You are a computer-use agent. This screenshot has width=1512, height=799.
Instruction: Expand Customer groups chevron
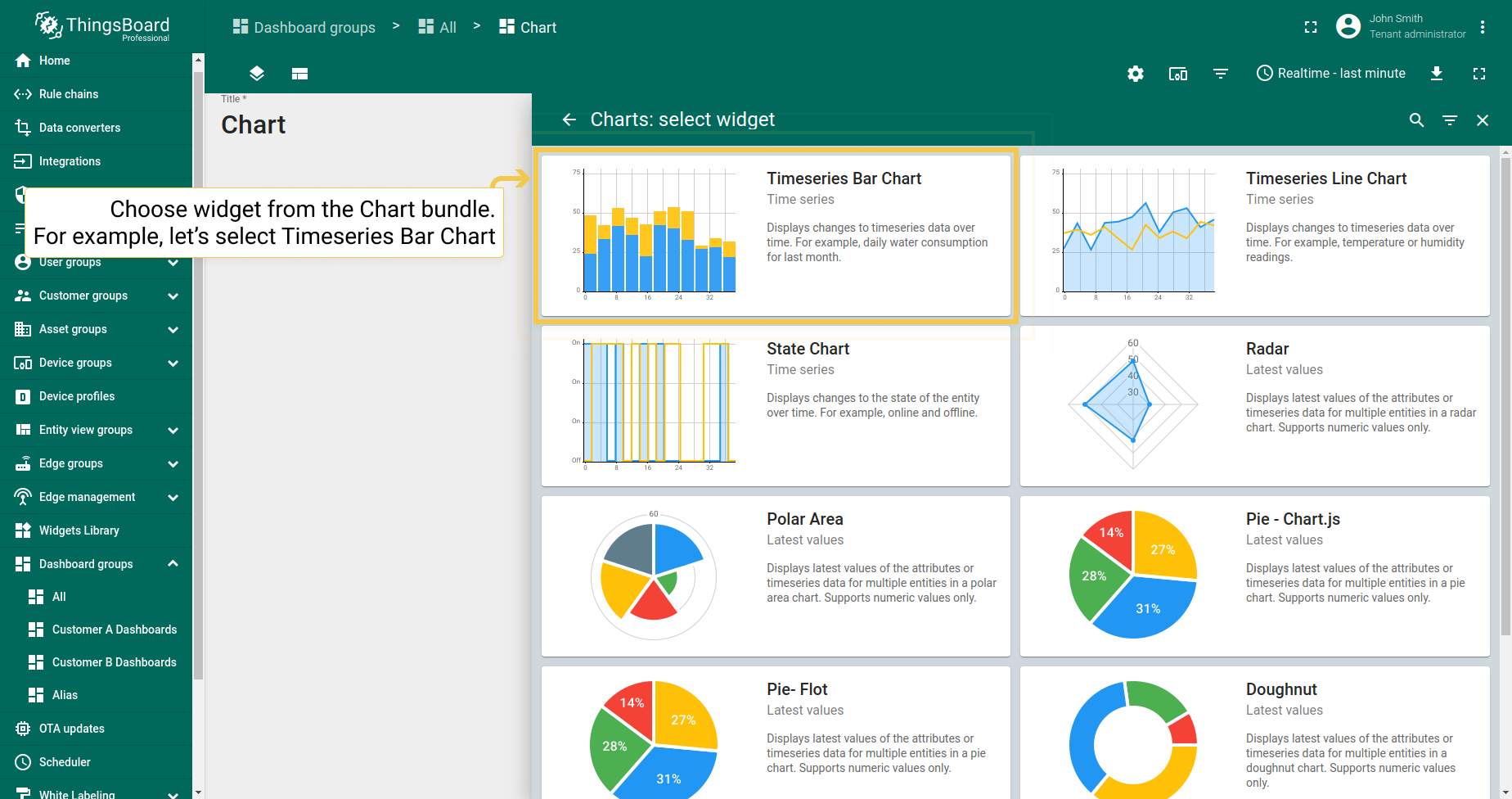point(173,296)
